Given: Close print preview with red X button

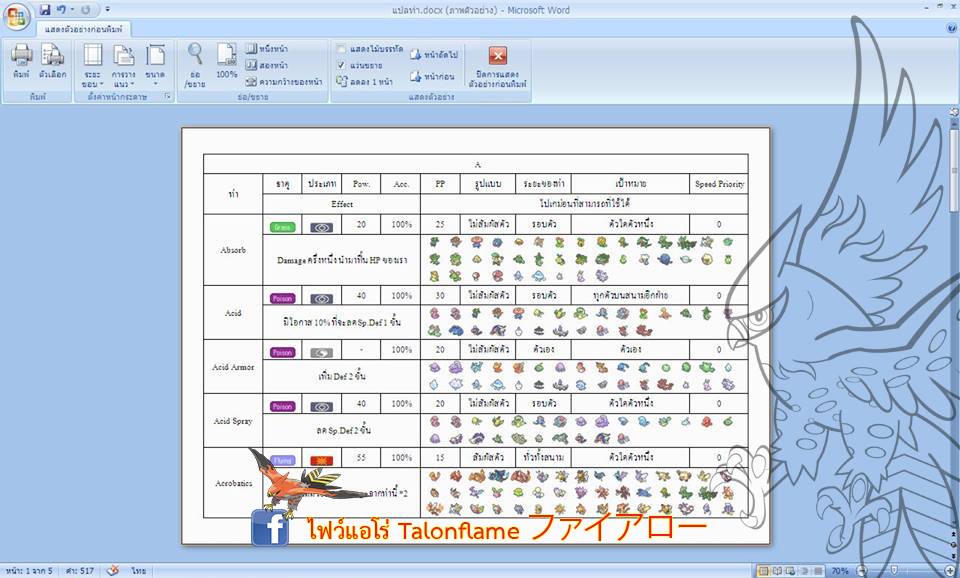Looking at the screenshot, I should tap(498, 56).
